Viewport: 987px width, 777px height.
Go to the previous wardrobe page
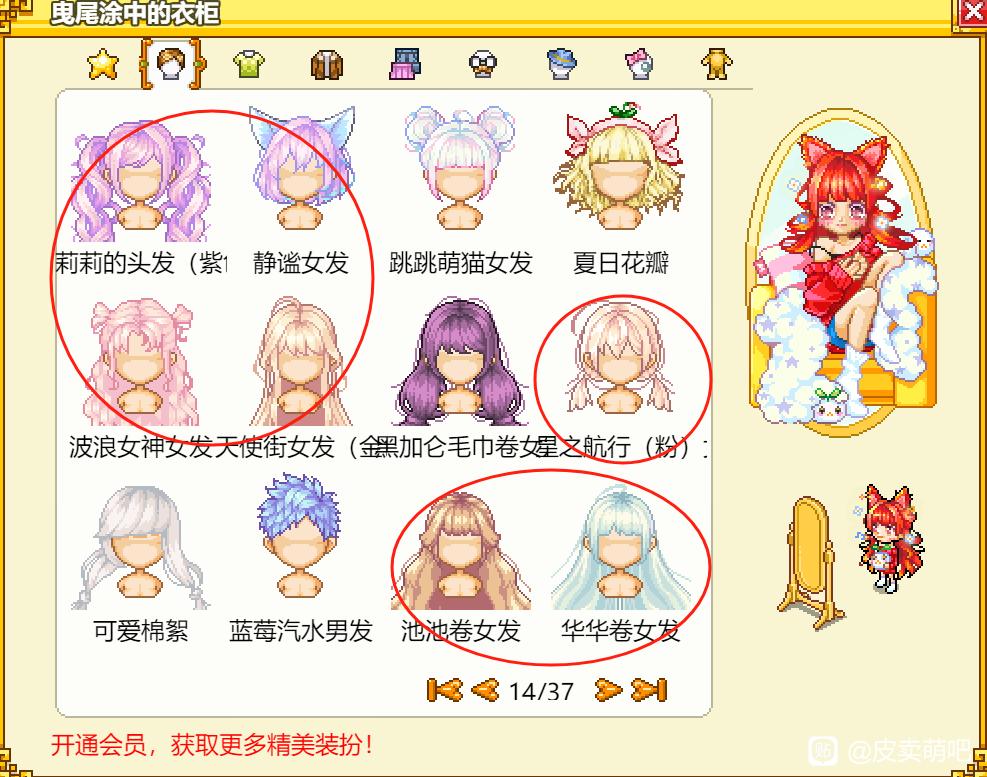point(485,690)
